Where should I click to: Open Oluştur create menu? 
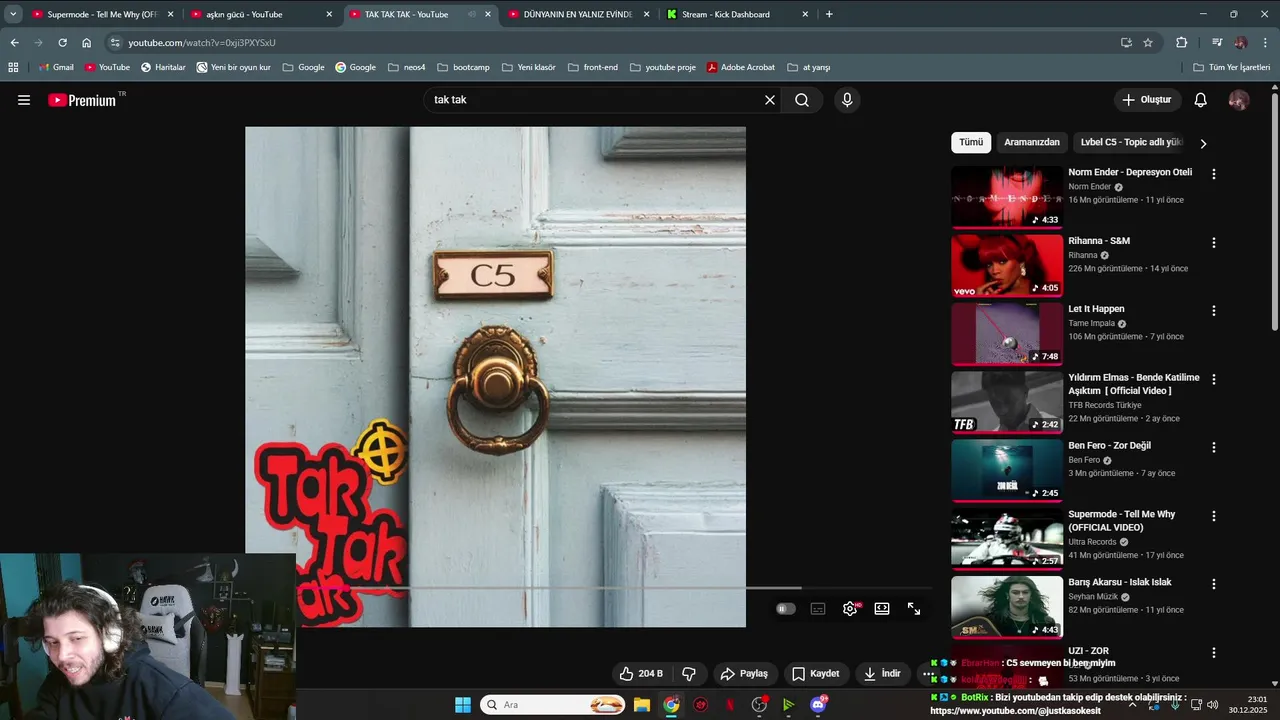pyautogui.click(x=1147, y=100)
